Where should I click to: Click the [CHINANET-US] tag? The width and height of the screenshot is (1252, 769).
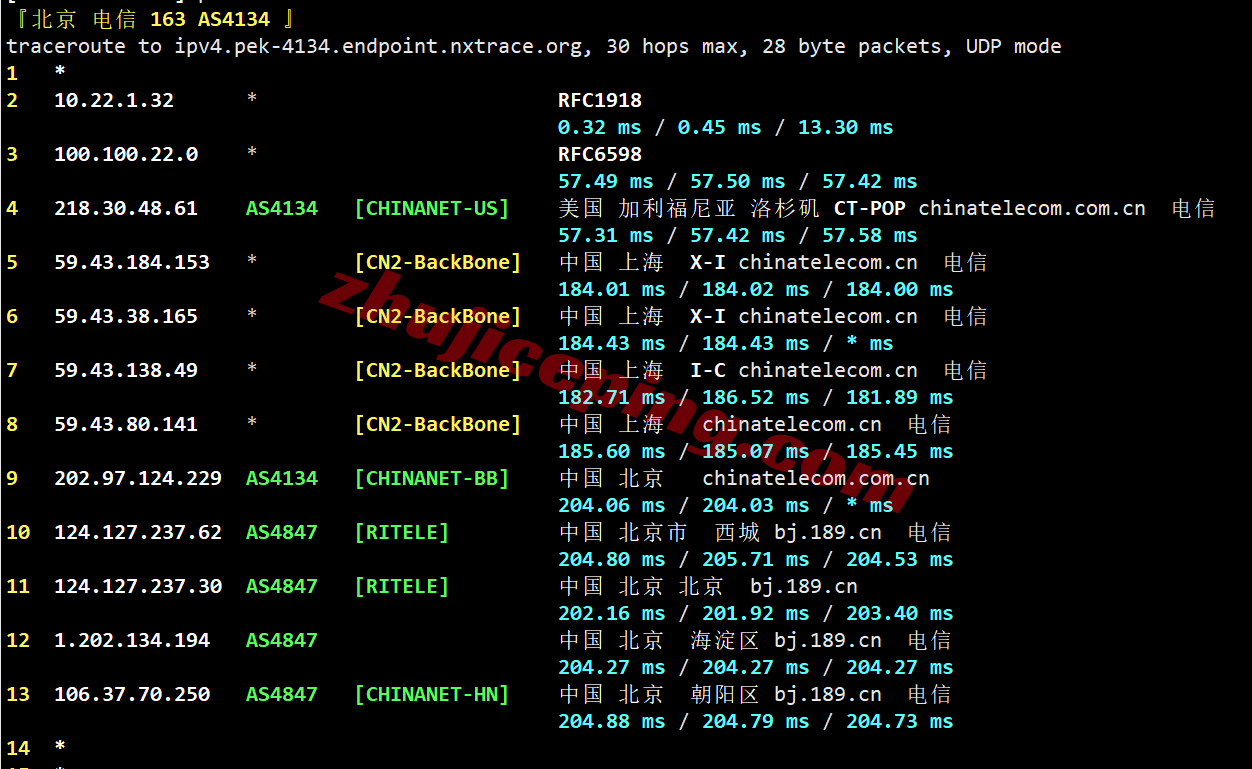(x=432, y=208)
